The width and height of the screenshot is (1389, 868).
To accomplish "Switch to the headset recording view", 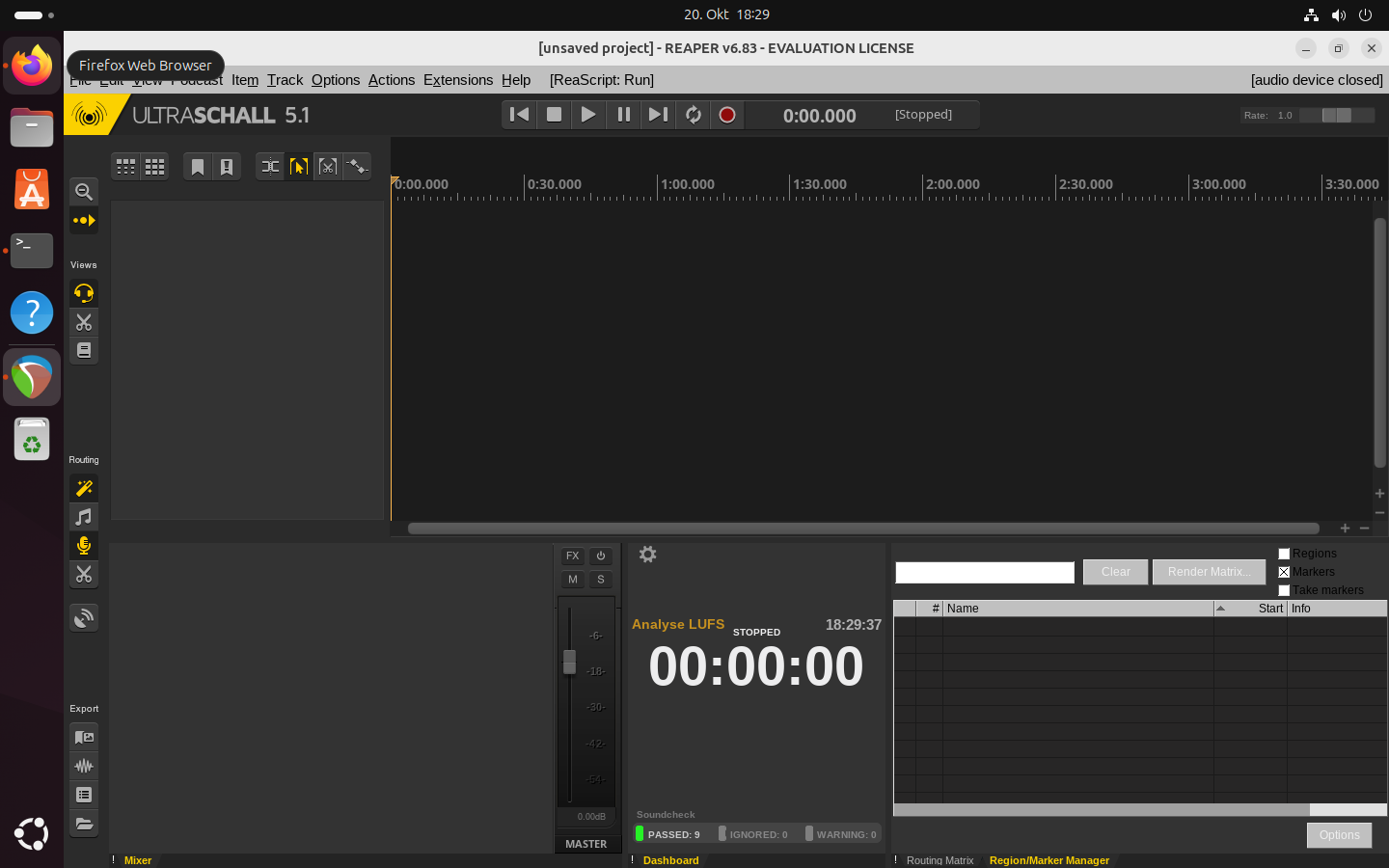I will [x=84, y=293].
